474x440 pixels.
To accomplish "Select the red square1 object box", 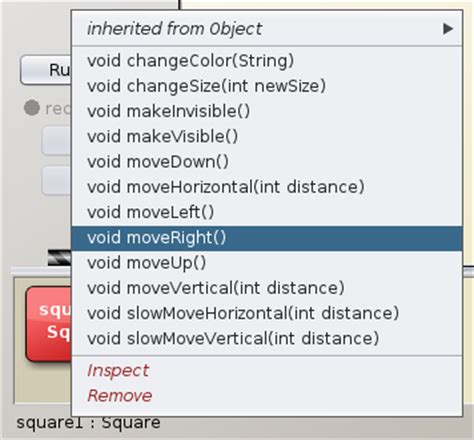I will pos(49,324).
